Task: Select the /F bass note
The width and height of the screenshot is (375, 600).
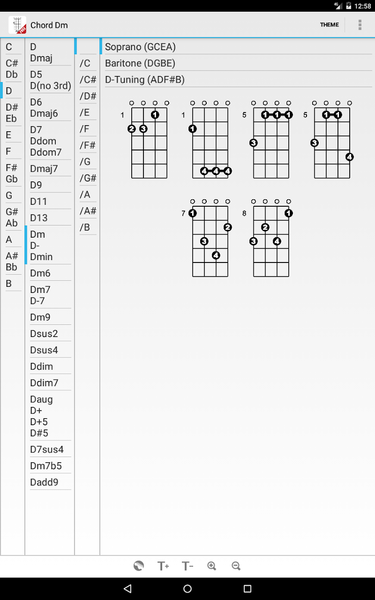Action: (x=88, y=129)
